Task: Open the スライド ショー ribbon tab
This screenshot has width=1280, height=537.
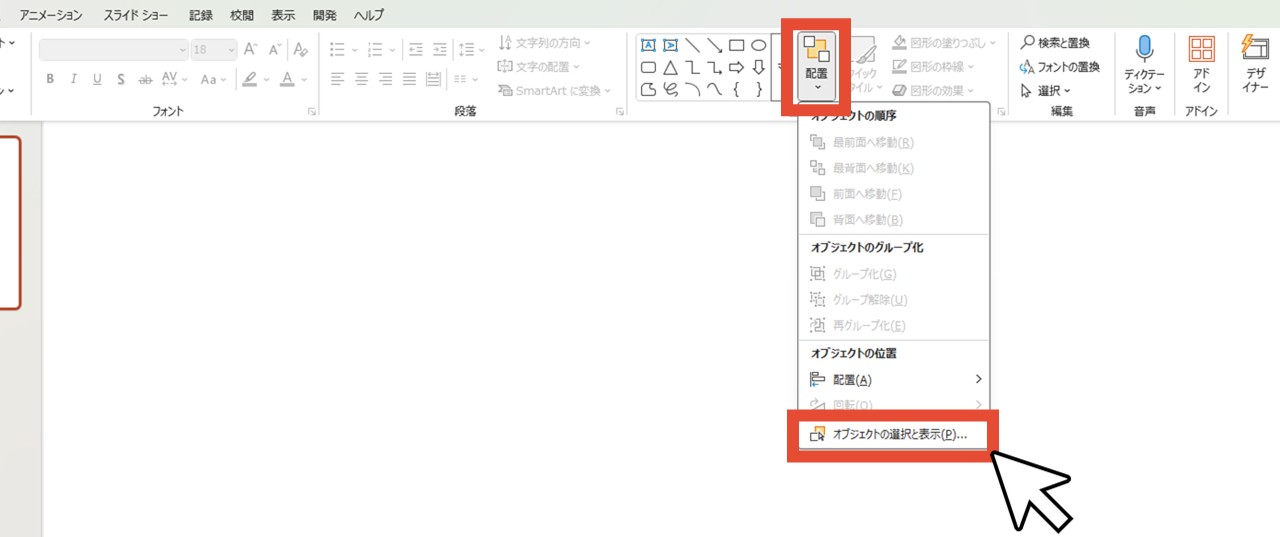Action: pyautogui.click(x=136, y=15)
